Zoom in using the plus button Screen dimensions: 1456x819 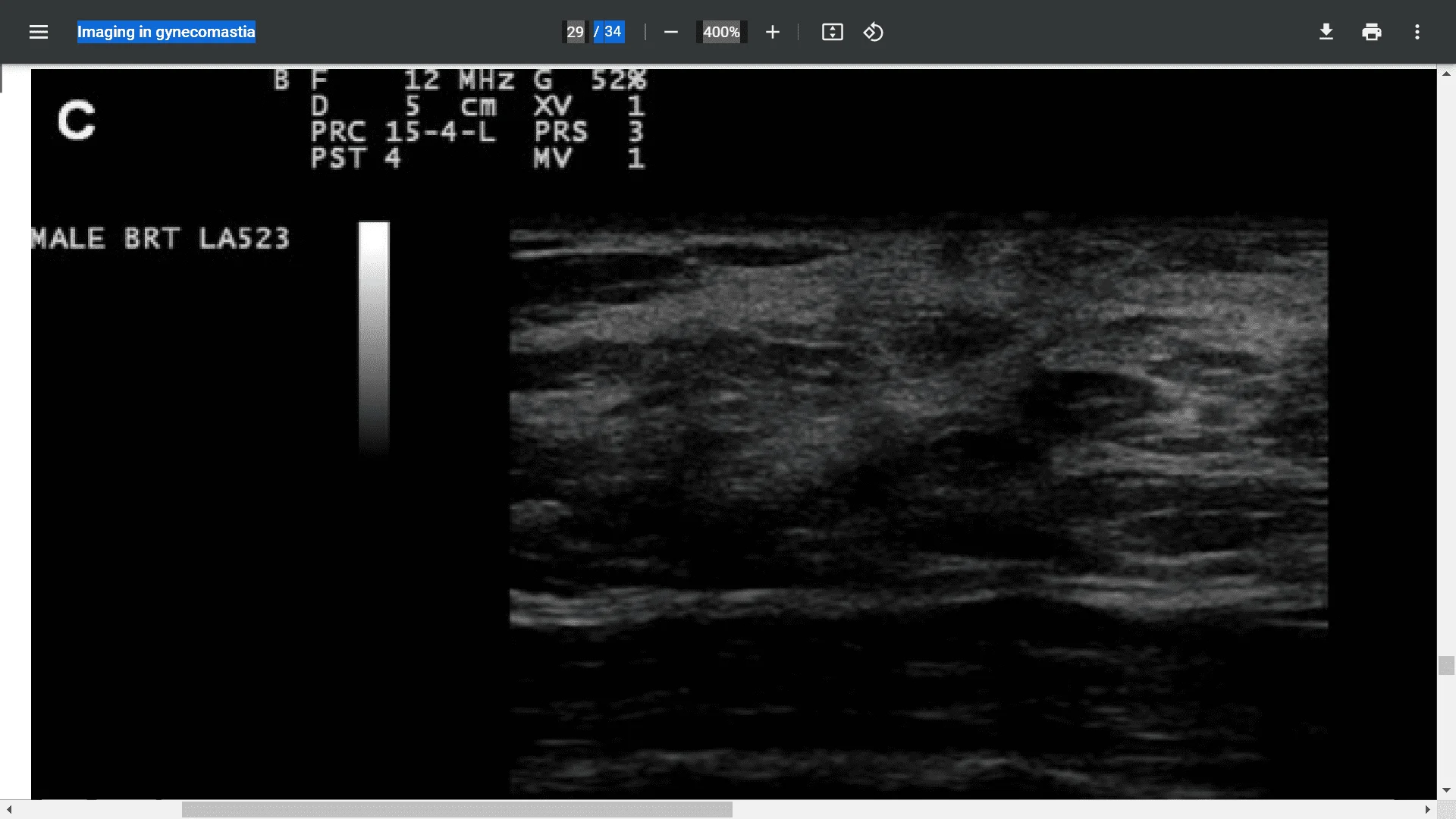[772, 32]
